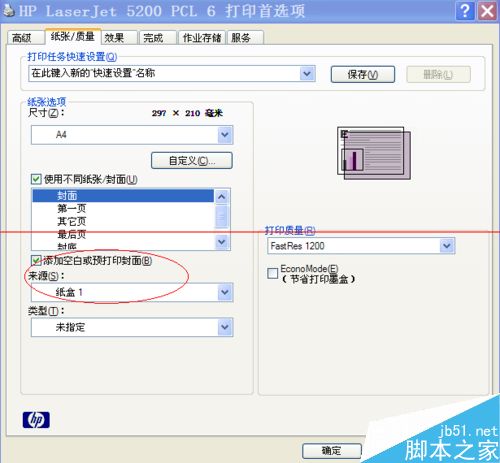Click the page list scrollbar thumb

(x=222, y=217)
